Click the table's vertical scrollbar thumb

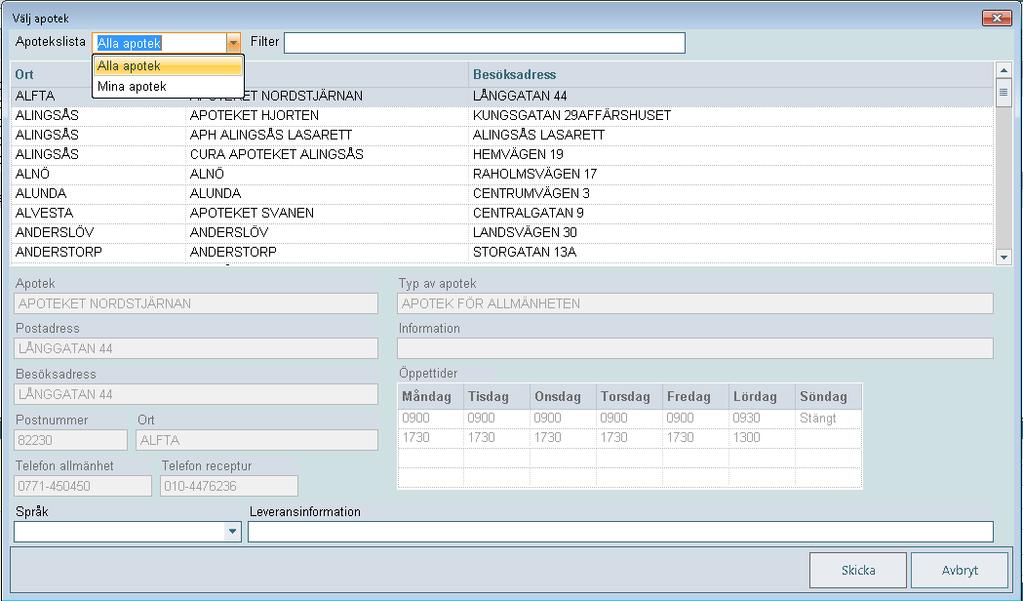[1004, 93]
